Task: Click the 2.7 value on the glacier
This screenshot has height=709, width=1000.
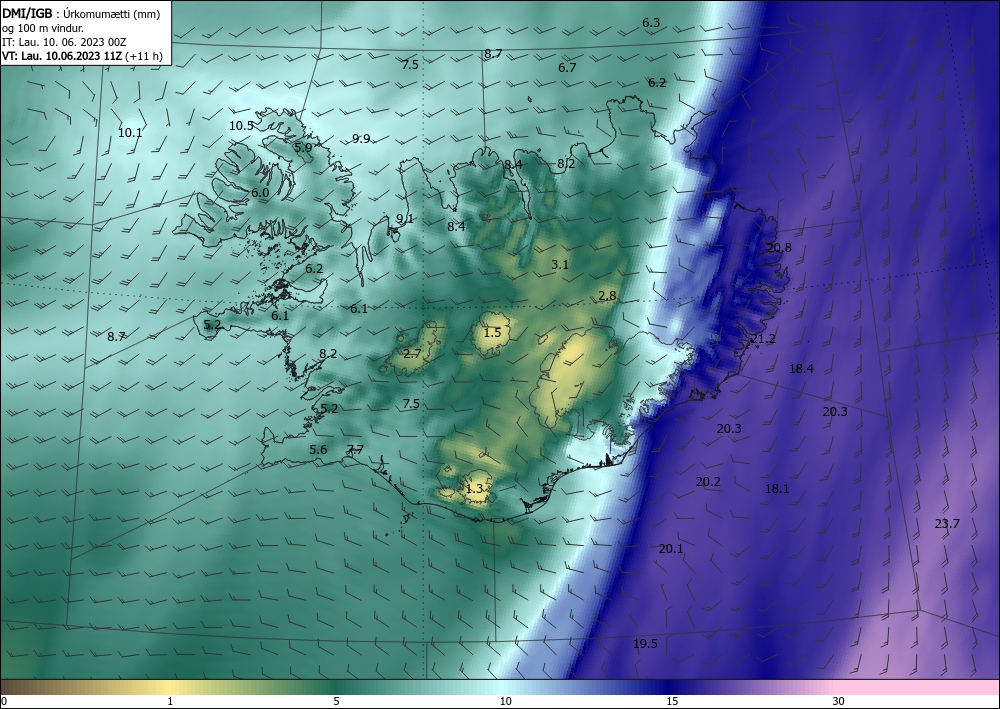Action: click(x=412, y=353)
